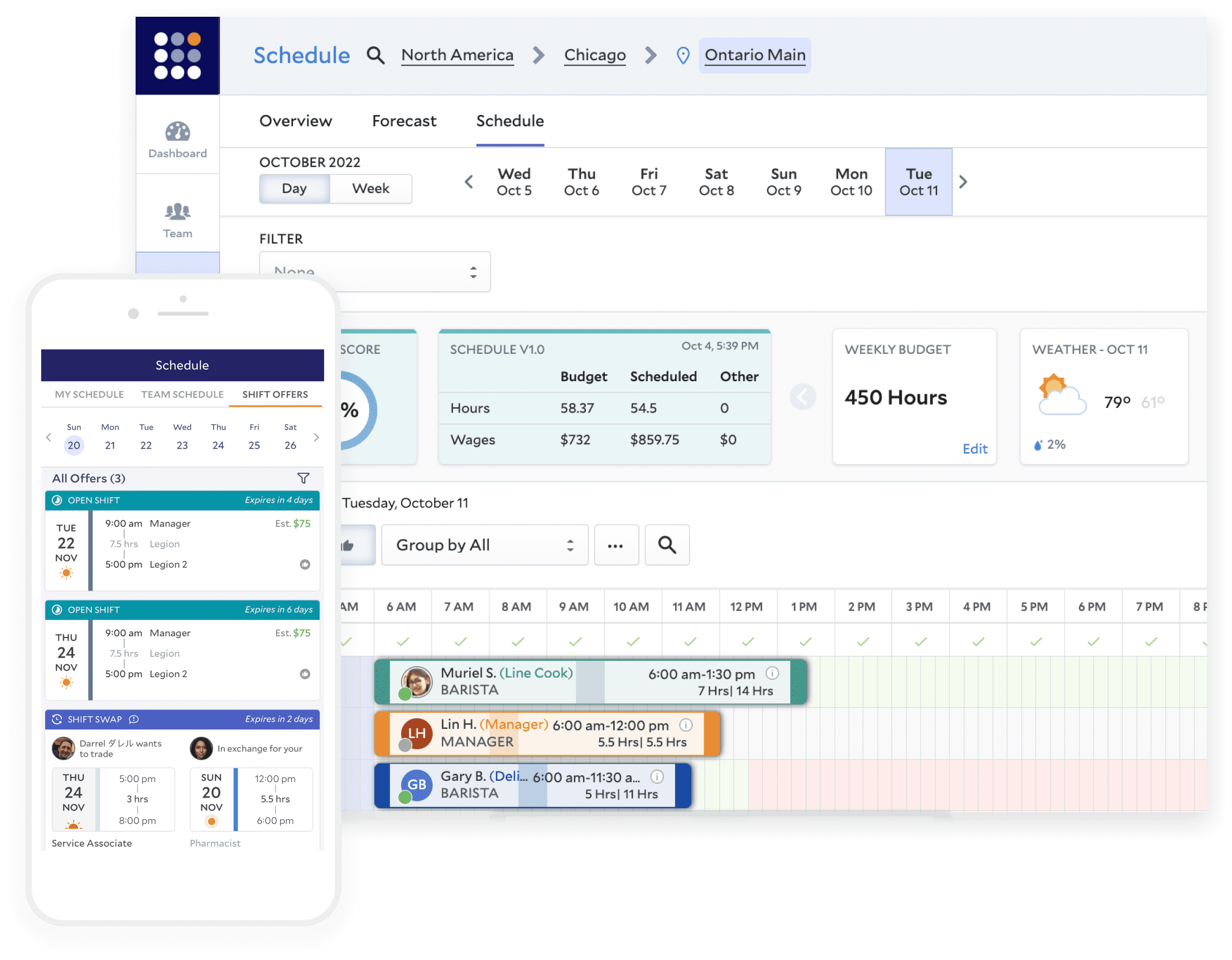
Task: Click Edit link on Weekly Budget section
Action: (976, 447)
